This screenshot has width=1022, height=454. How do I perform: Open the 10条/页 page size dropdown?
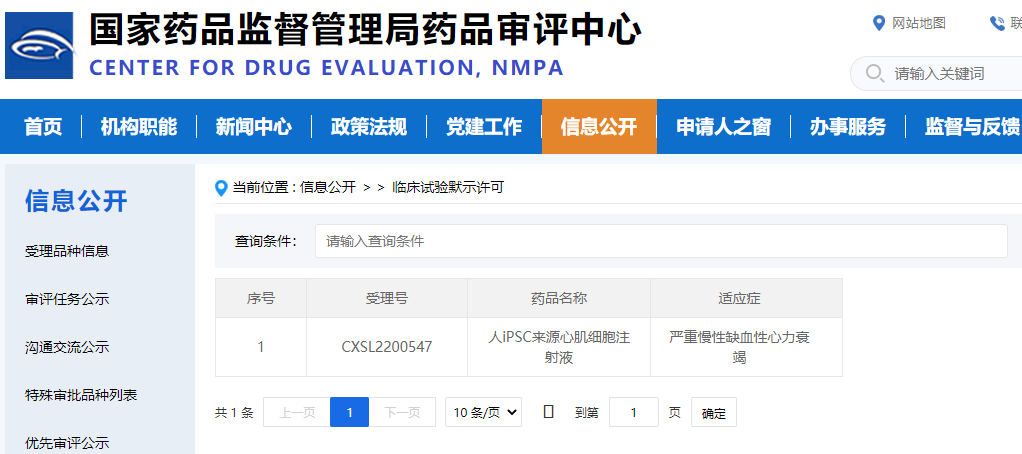pos(484,412)
